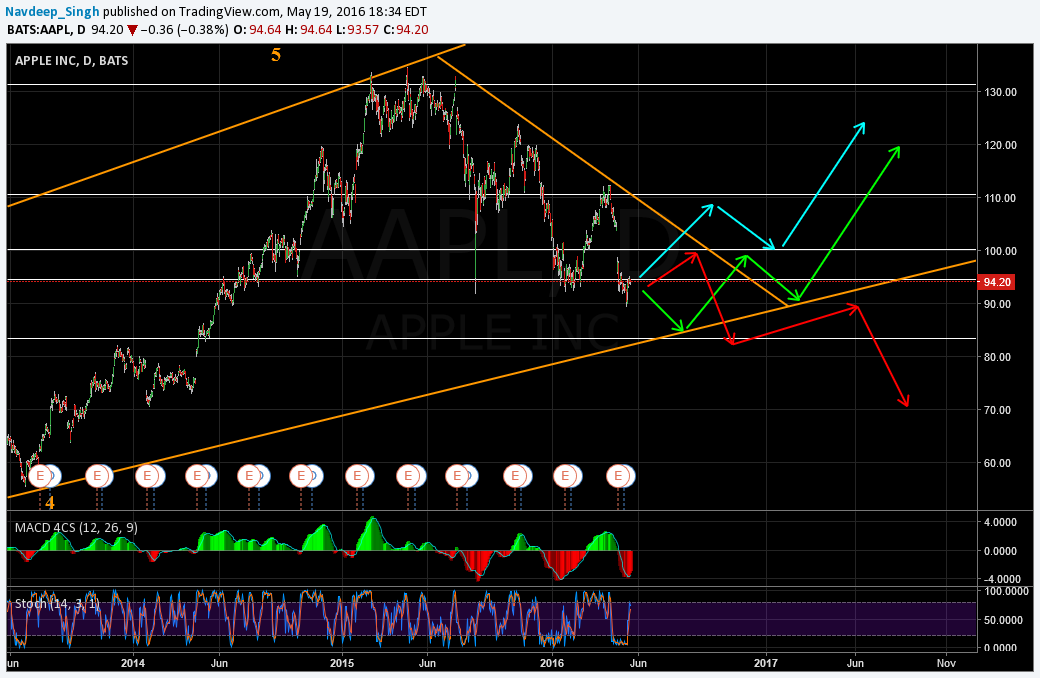Click the C: 94.20 close value in header
Image resolution: width=1040 pixels, height=678 pixels.
tap(405, 30)
